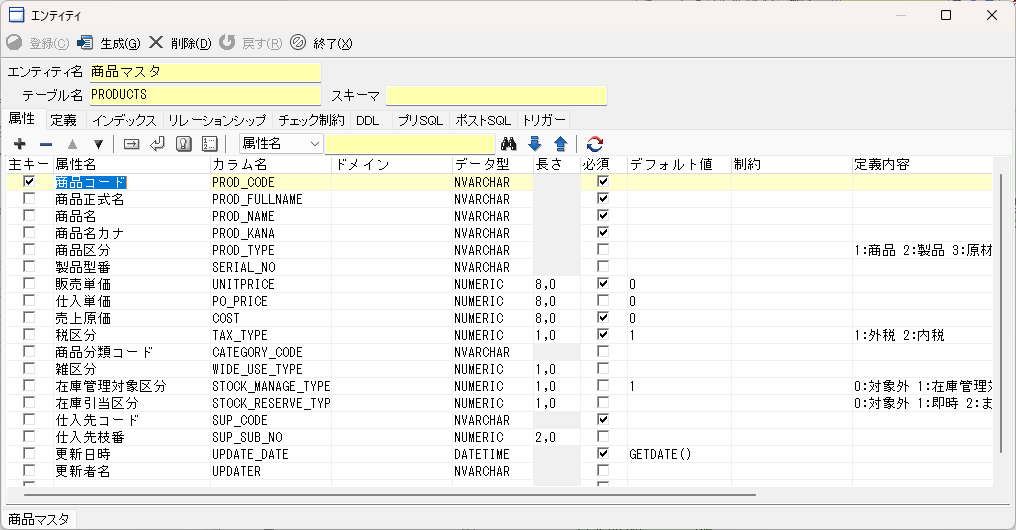Click the red-blue refresh icon
Screen dimensions: 1016x530
click(x=595, y=144)
